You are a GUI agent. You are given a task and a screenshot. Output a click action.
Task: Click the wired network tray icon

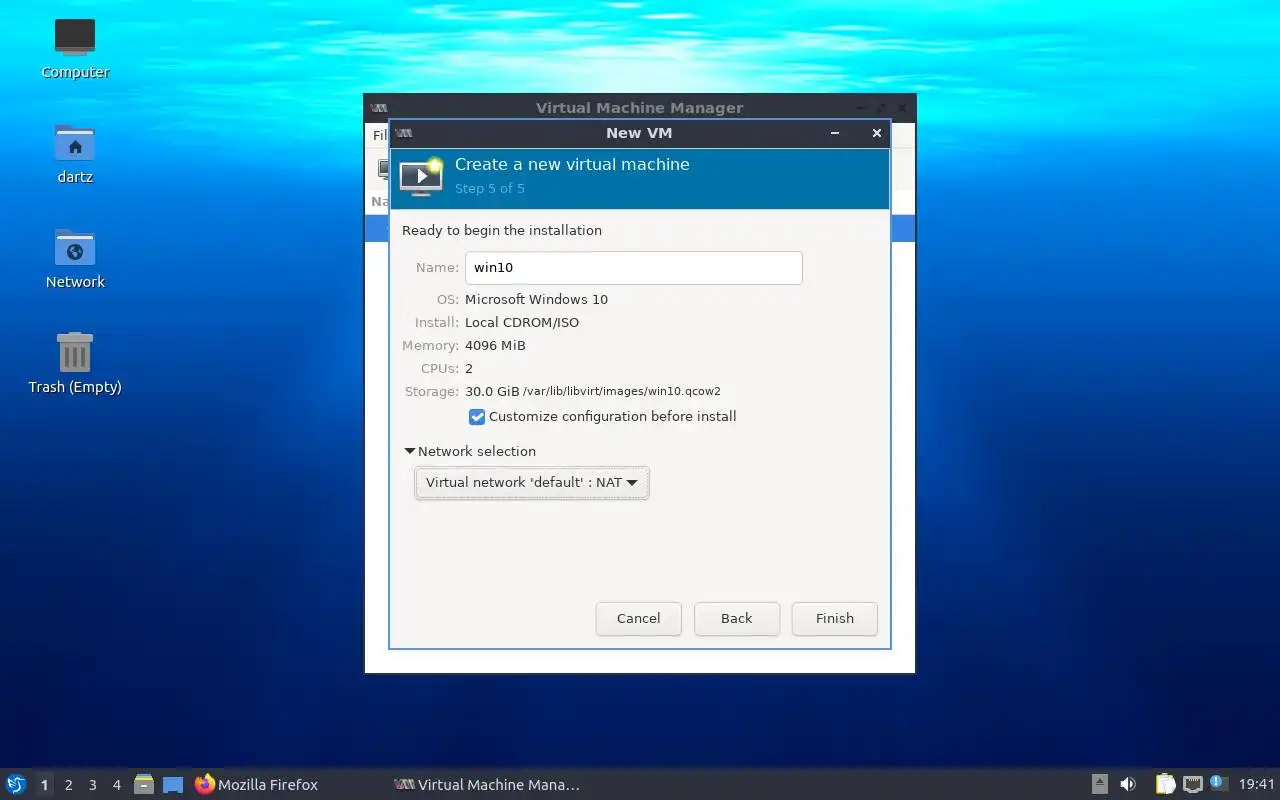[x=1193, y=784]
